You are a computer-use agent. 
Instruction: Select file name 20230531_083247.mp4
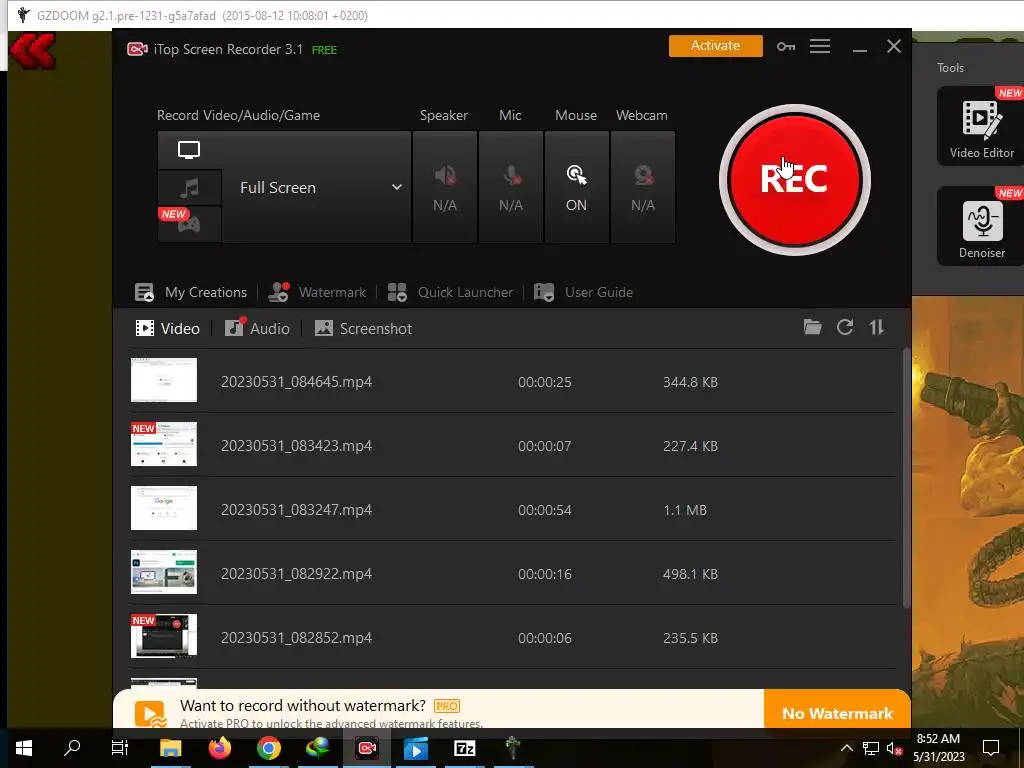[296, 509]
